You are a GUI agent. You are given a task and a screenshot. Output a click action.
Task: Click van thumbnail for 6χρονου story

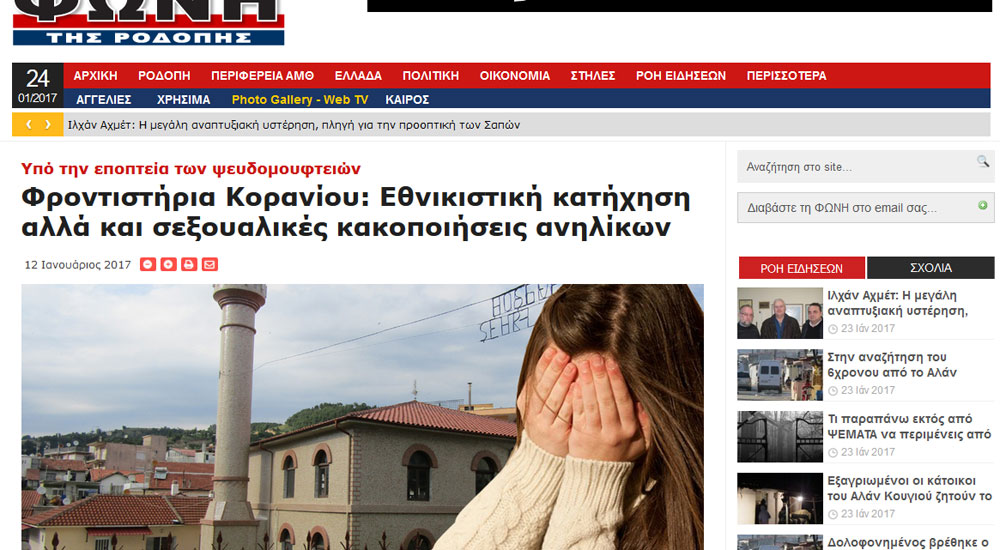click(x=780, y=375)
